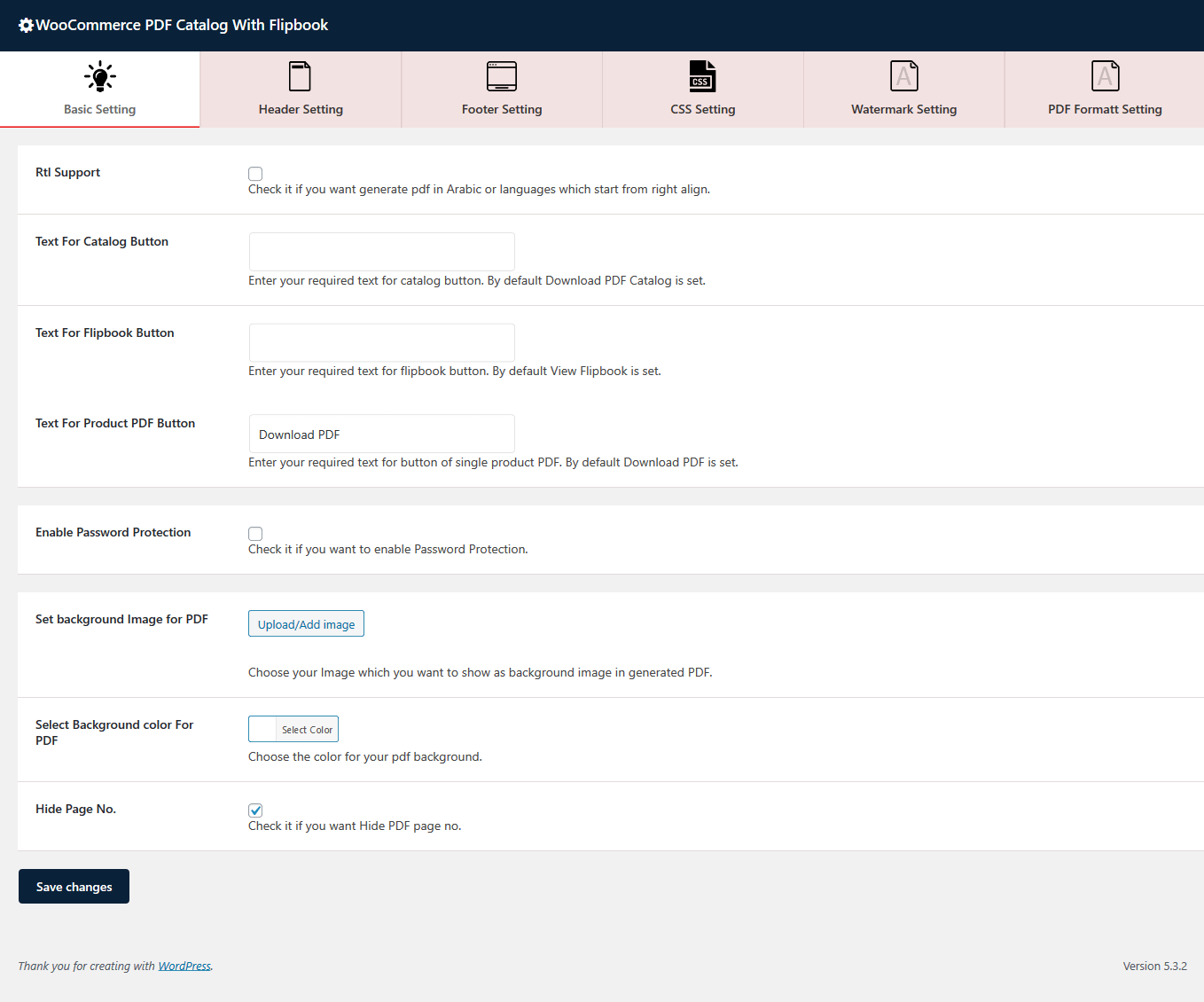The image size is (1204, 1002).
Task: Click the single product PDF button help text
Action: [x=493, y=462]
